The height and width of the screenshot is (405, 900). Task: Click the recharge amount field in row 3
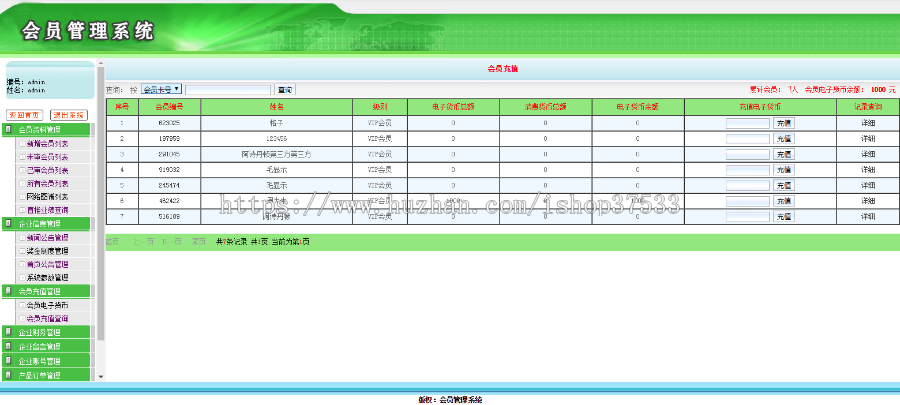coord(747,154)
